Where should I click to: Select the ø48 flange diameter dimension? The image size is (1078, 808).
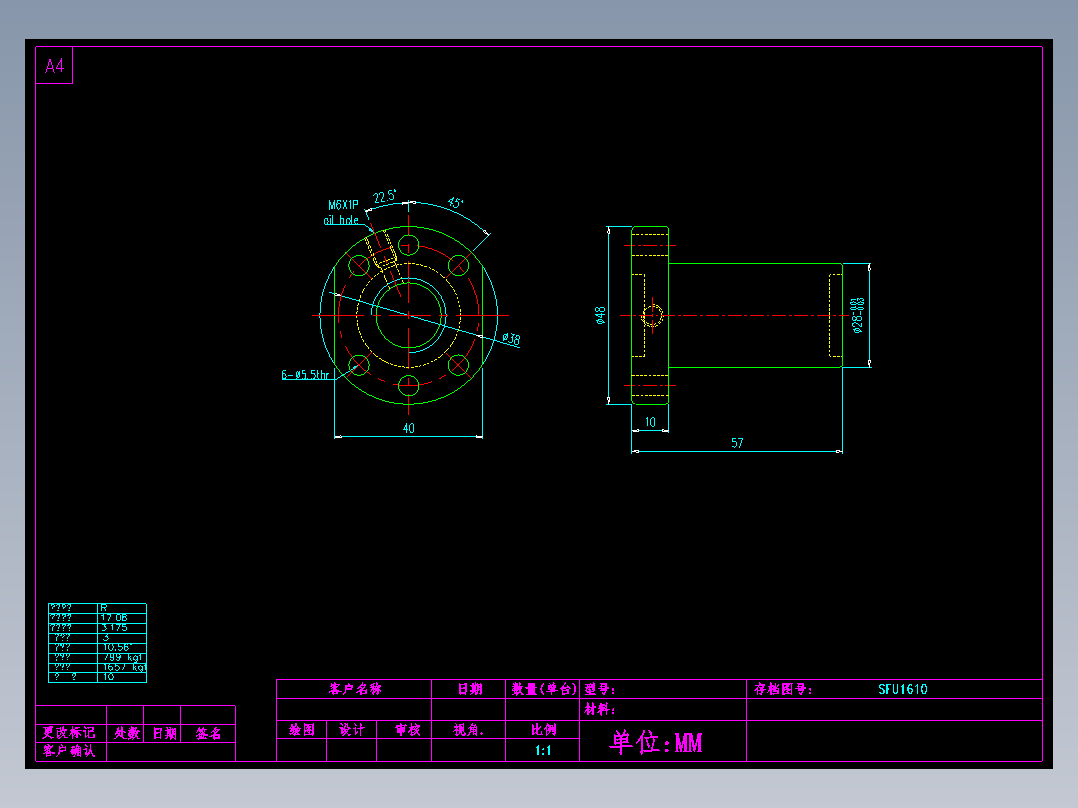point(600,315)
